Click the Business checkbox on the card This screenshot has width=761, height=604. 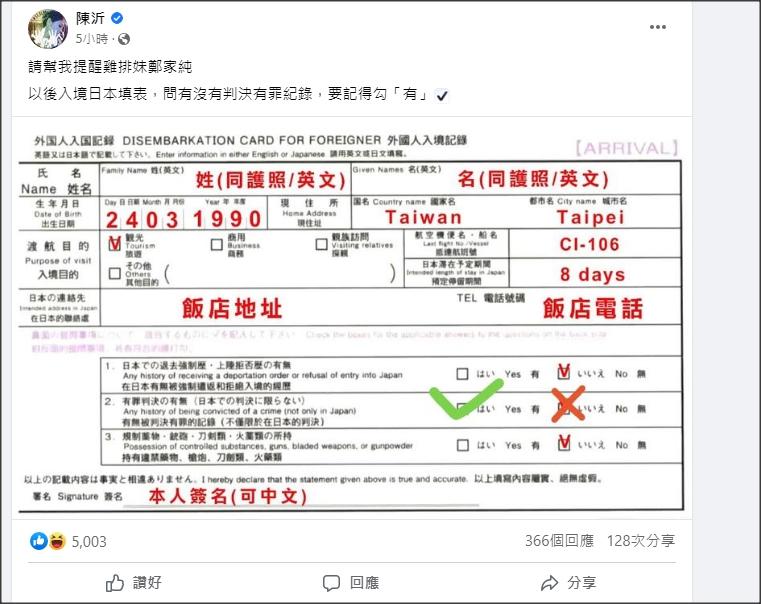pos(217,245)
